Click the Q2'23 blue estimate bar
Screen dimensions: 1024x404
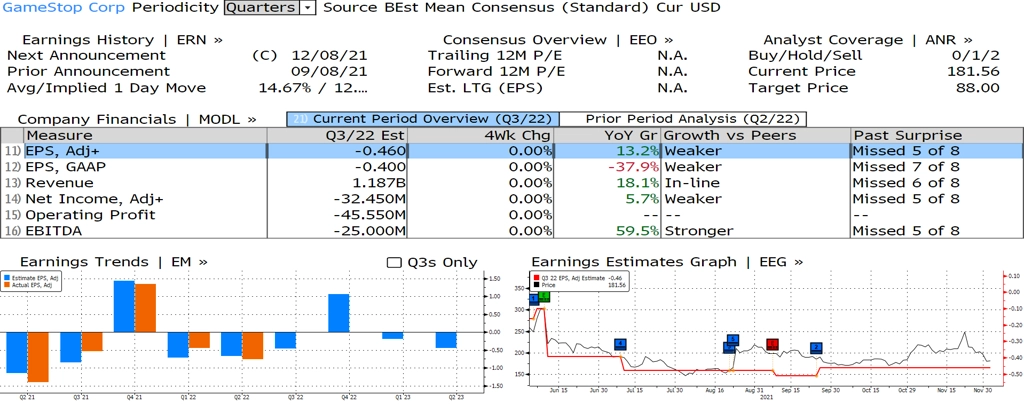(446, 341)
